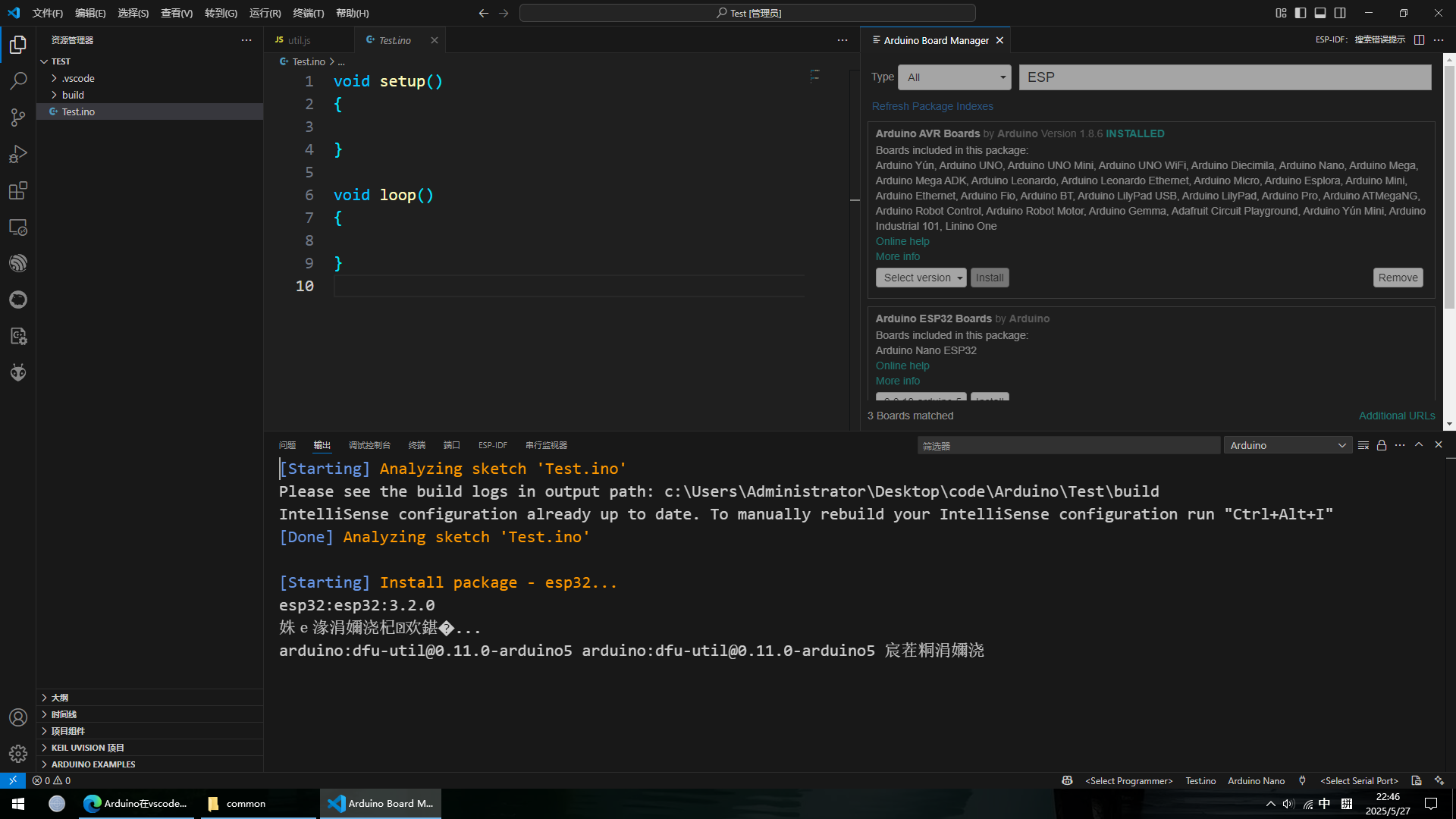Click Refresh Package Indexes link

[932, 106]
